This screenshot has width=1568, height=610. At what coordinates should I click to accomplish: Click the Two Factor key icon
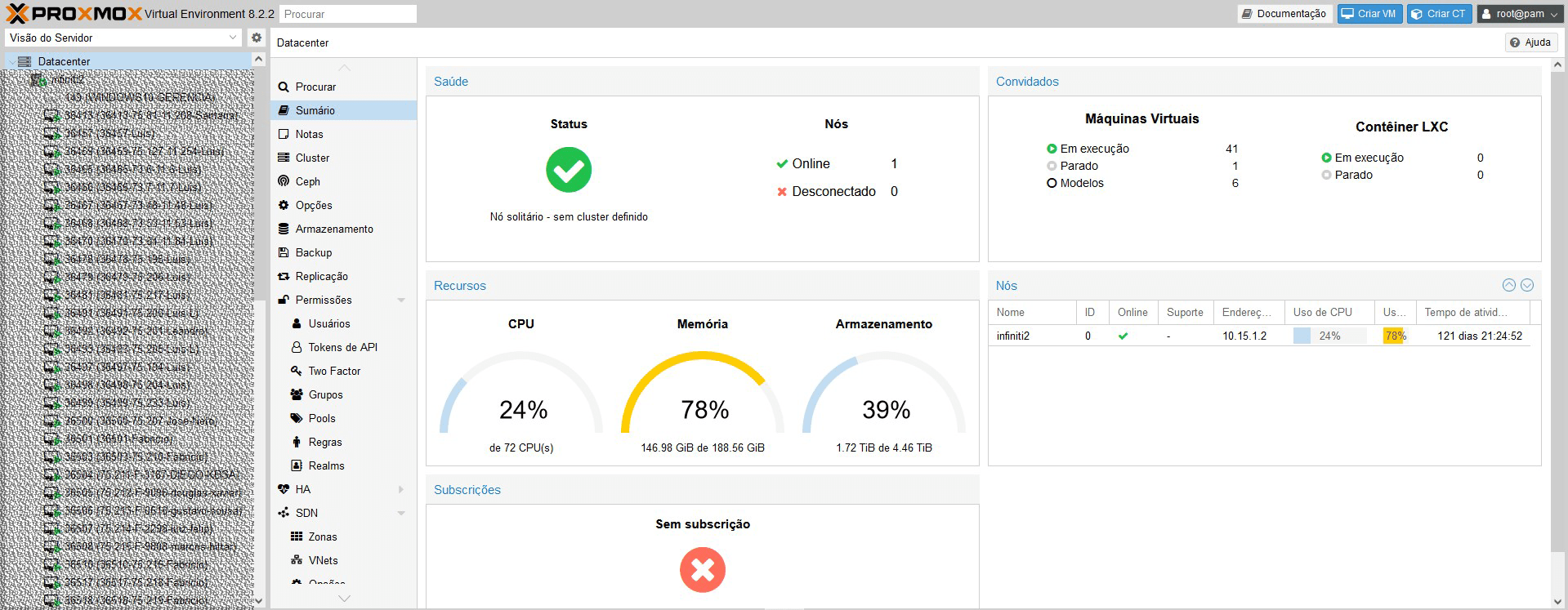tap(297, 371)
